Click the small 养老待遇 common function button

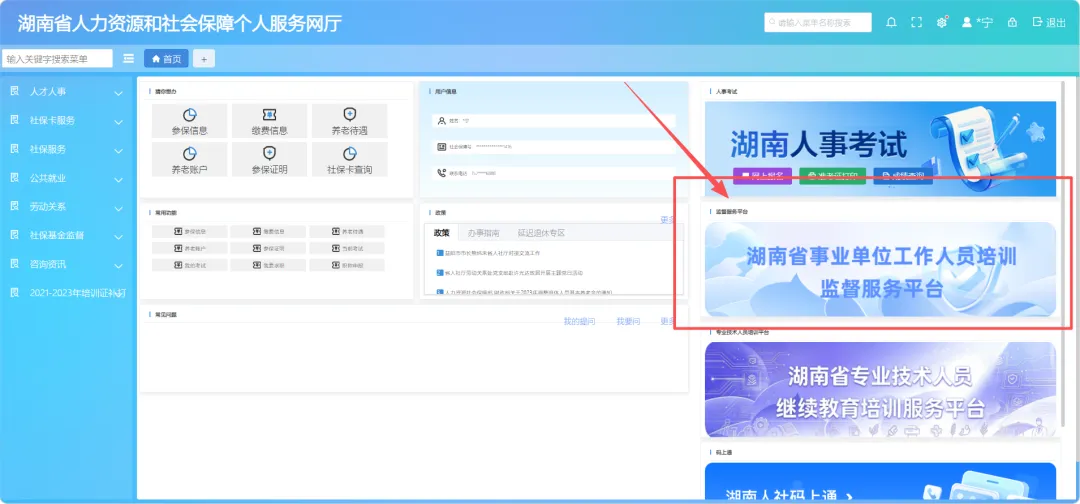(x=347, y=231)
